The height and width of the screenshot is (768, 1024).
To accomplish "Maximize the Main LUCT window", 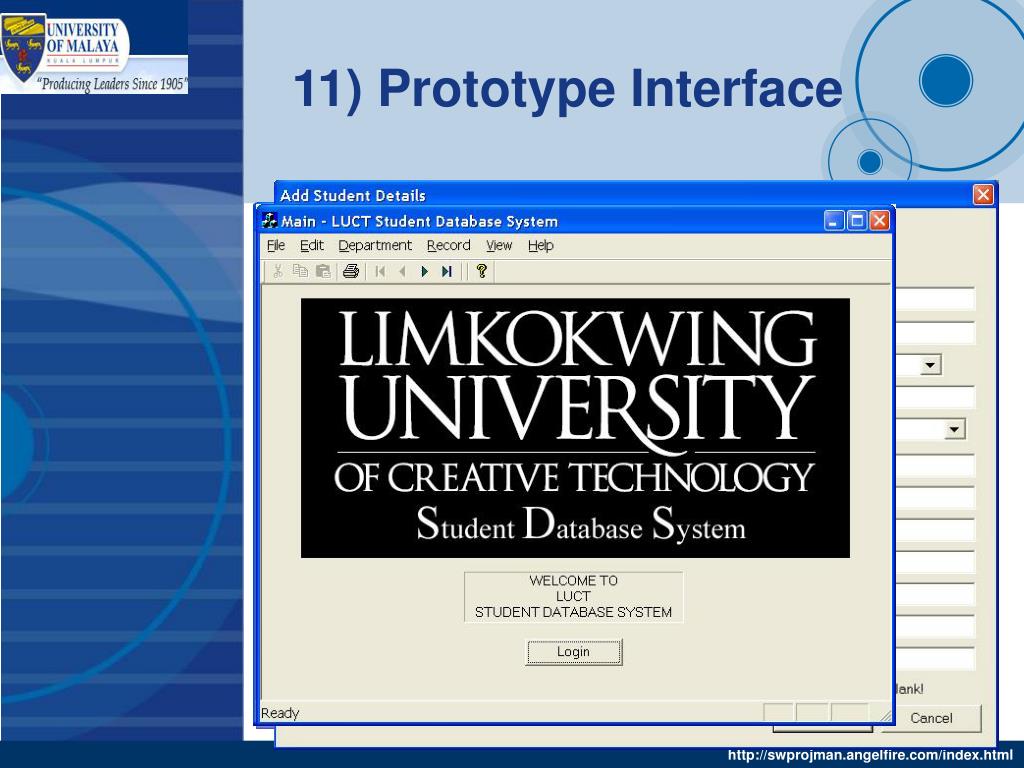I will click(857, 221).
